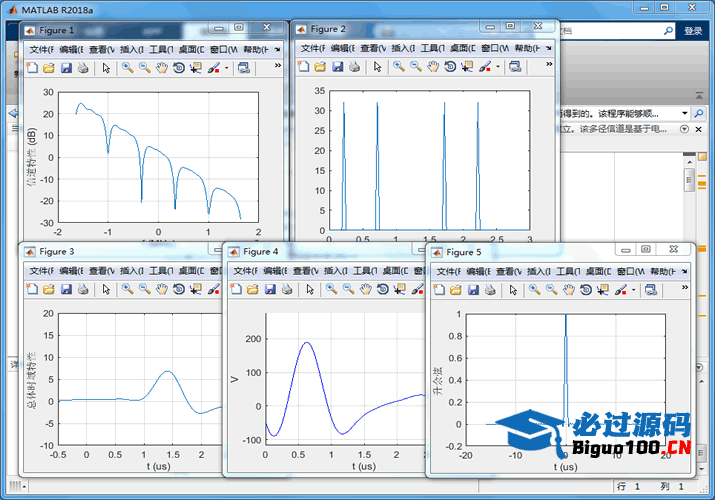This screenshot has height=500, width=715.
Task: Click search magnifier button in MATLAB documentation box
Action: pyautogui.click(x=669, y=31)
